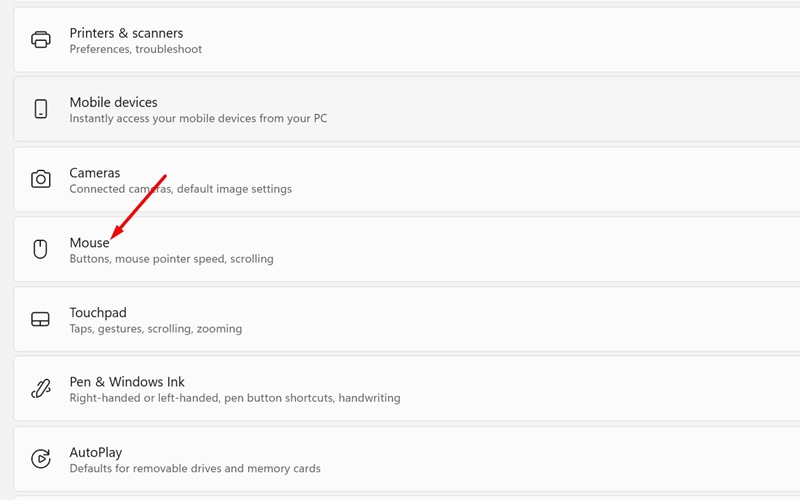Click "Taps, gestures, scrolling, zooming" description
The image size is (800, 500).
point(155,328)
